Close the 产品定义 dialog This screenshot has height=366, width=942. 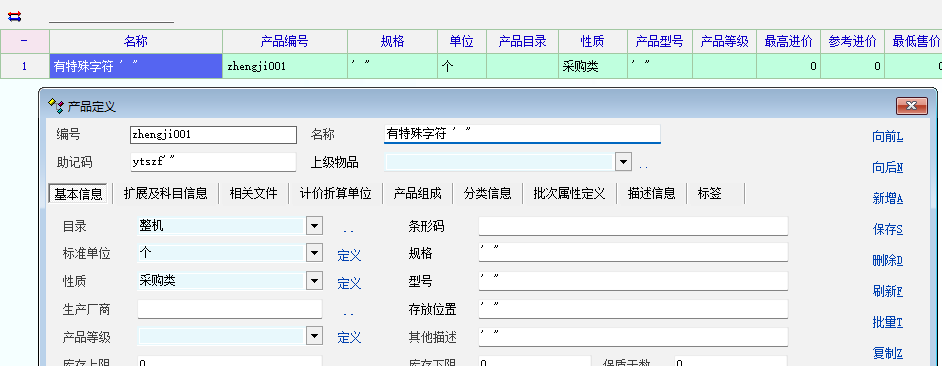click(x=911, y=106)
